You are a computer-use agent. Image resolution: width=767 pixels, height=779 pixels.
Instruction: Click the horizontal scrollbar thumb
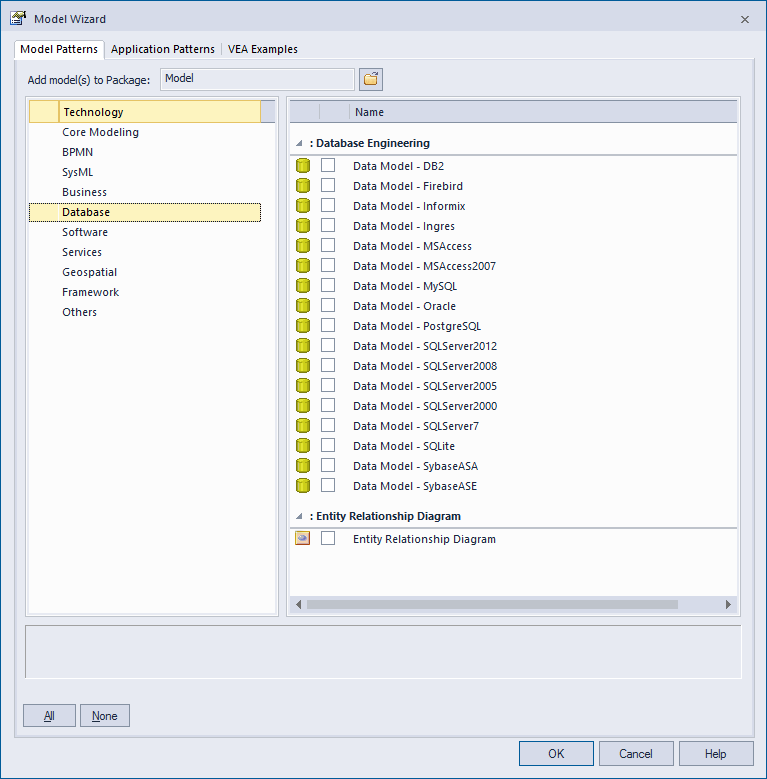[x=492, y=604]
